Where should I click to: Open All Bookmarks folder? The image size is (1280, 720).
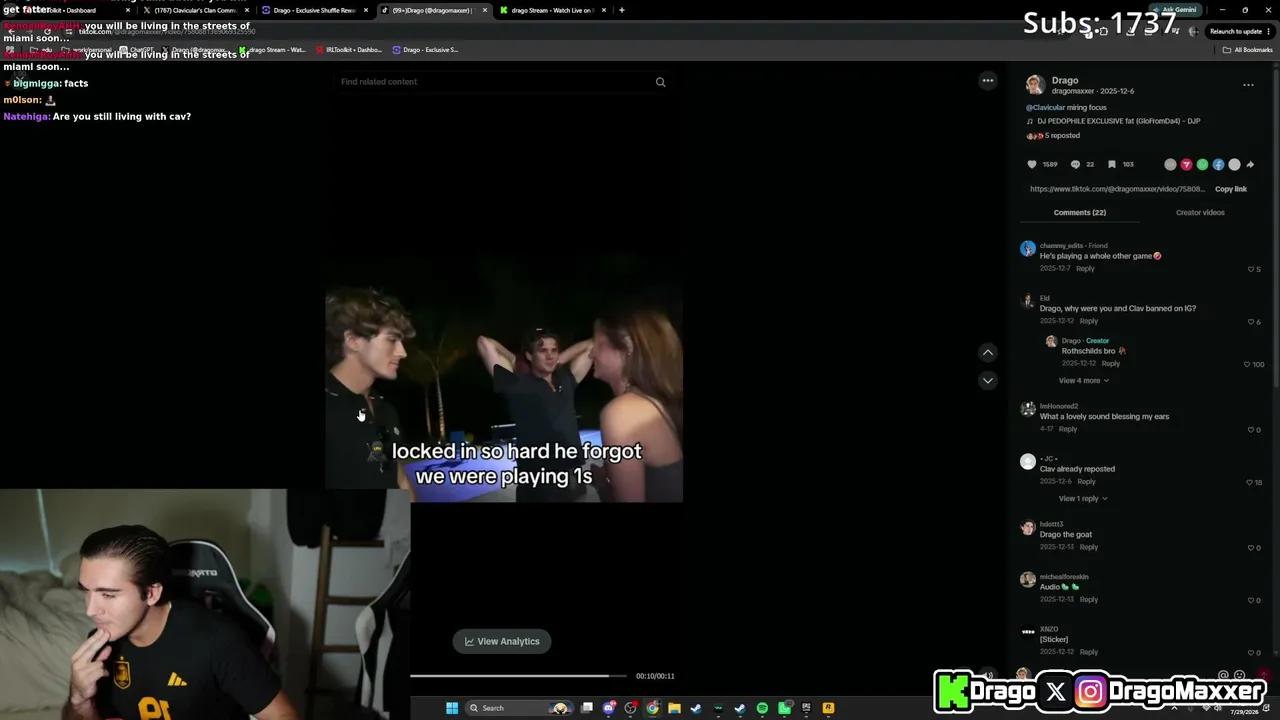point(1248,50)
